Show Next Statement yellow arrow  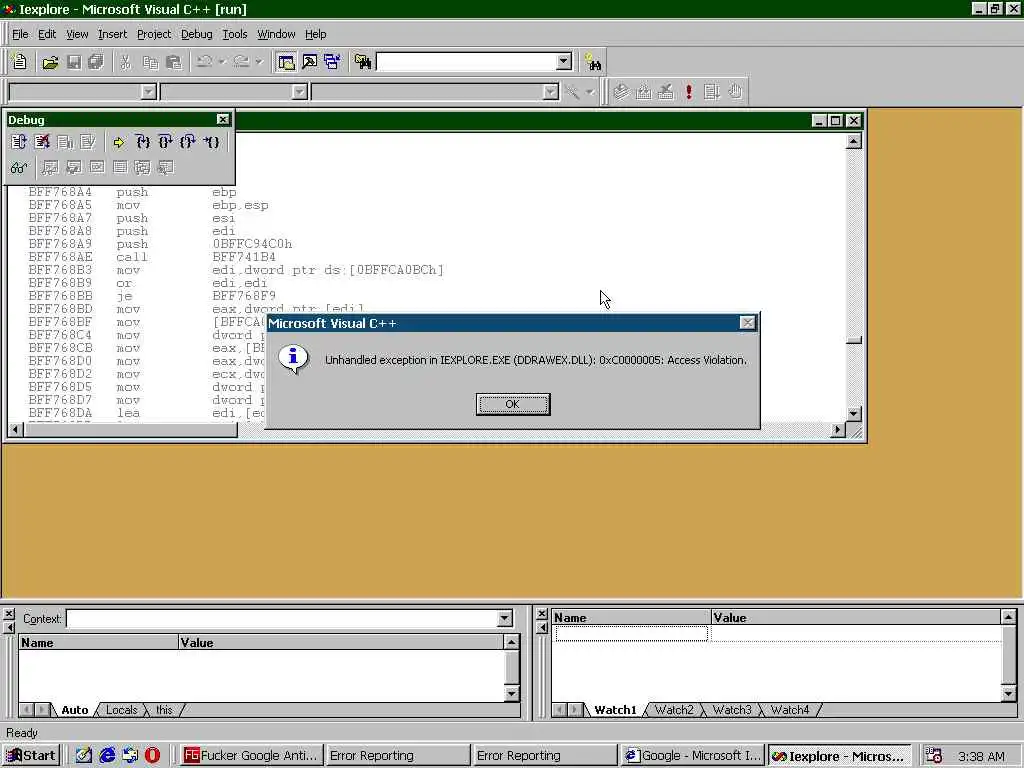coord(118,142)
